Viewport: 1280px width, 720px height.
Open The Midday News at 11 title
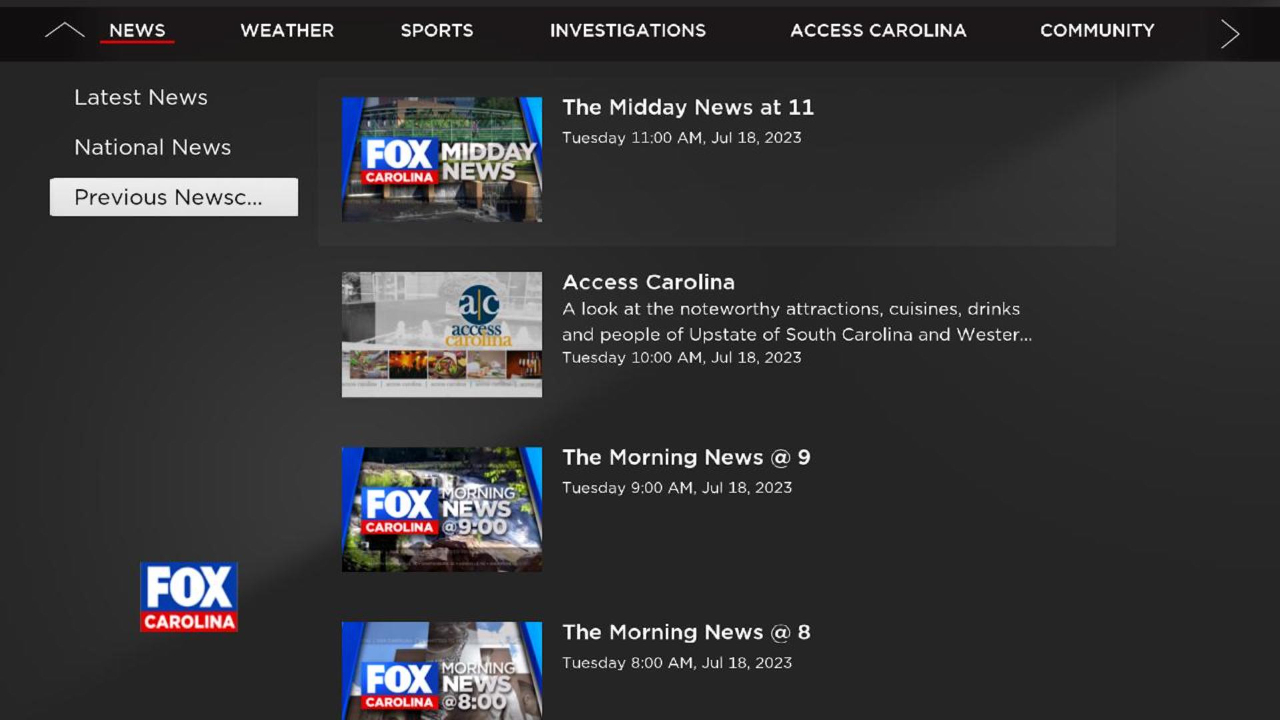pyautogui.click(x=688, y=107)
